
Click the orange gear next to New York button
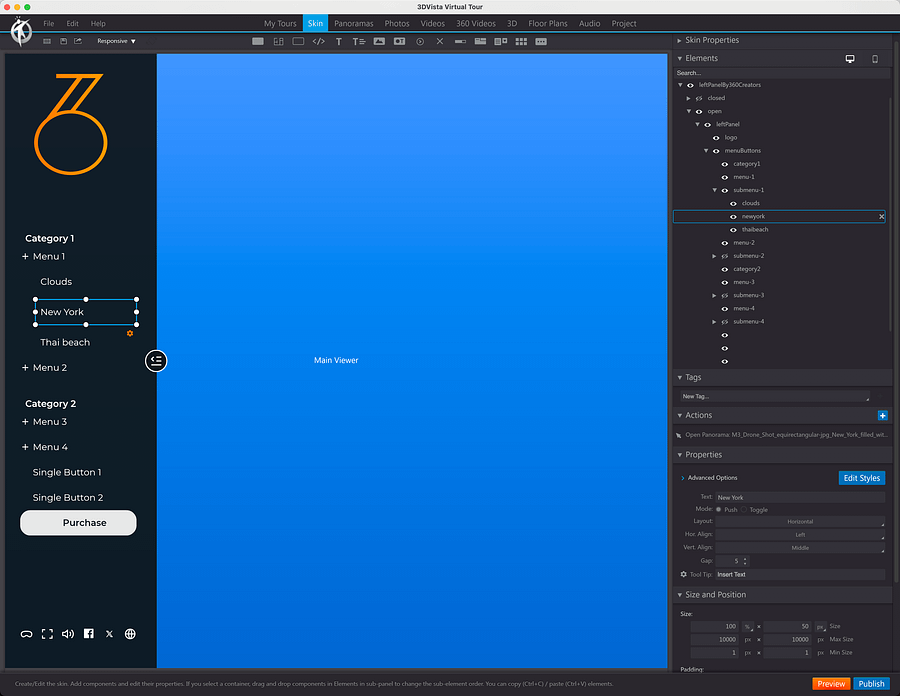coord(130,333)
